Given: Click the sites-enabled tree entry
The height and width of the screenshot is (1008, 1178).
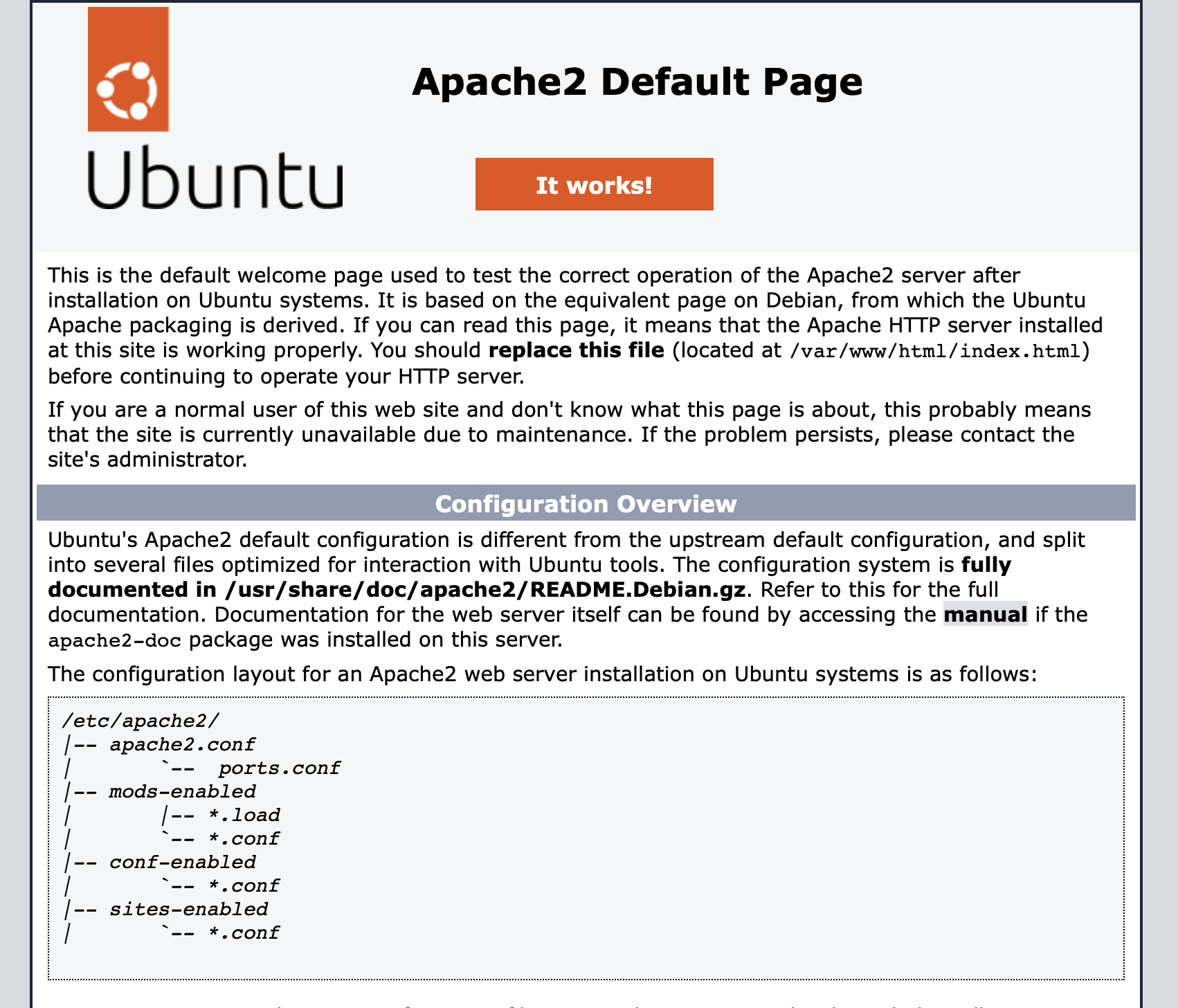Looking at the screenshot, I should [x=188, y=910].
